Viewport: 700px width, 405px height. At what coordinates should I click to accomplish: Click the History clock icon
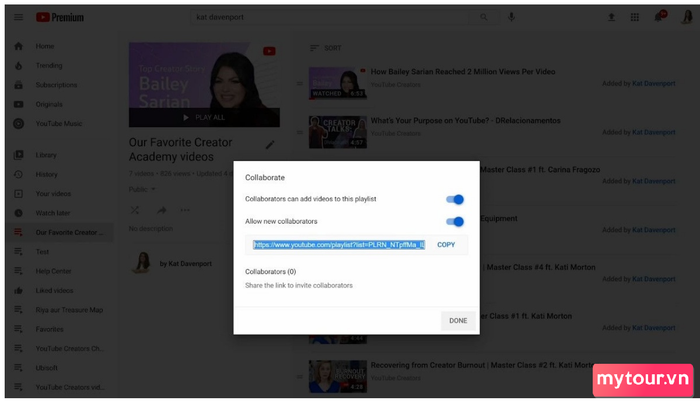tap(18, 174)
